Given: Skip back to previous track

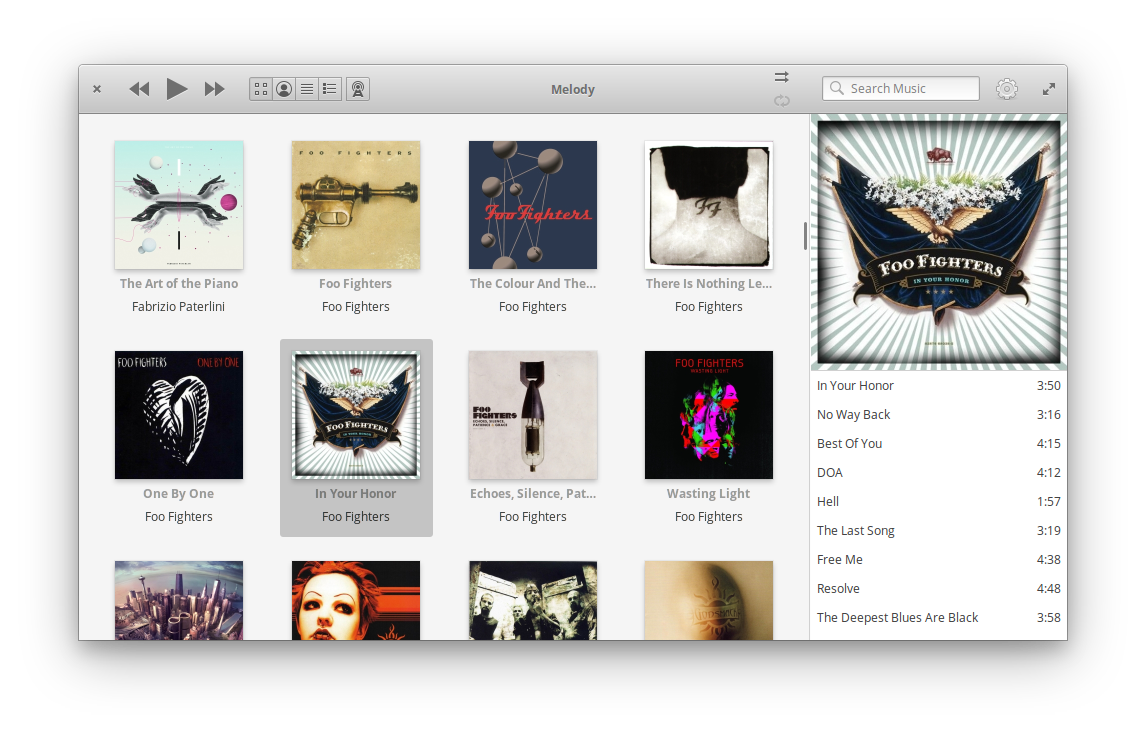Looking at the screenshot, I should point(139,89).
